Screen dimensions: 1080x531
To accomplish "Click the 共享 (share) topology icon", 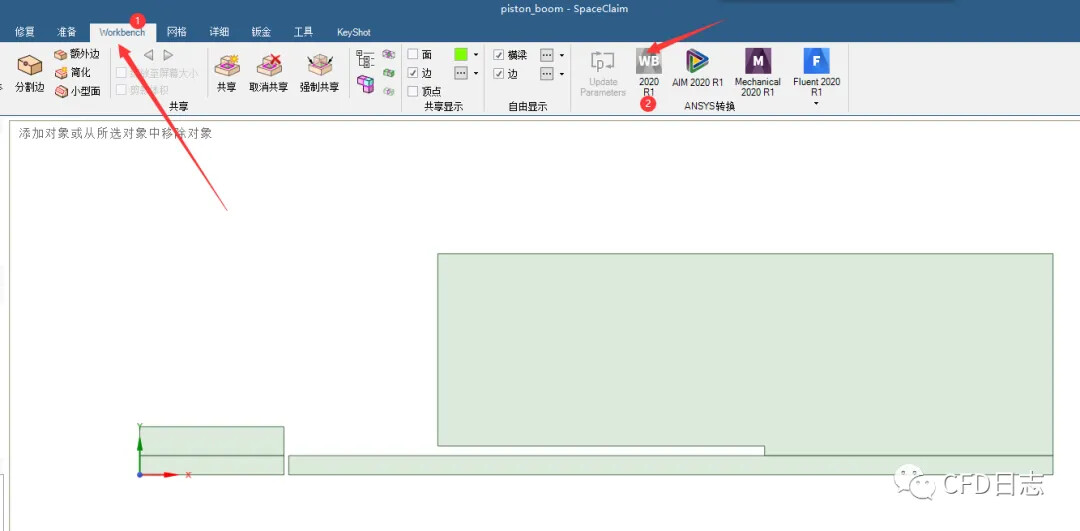I will click(x=227, y=72).
